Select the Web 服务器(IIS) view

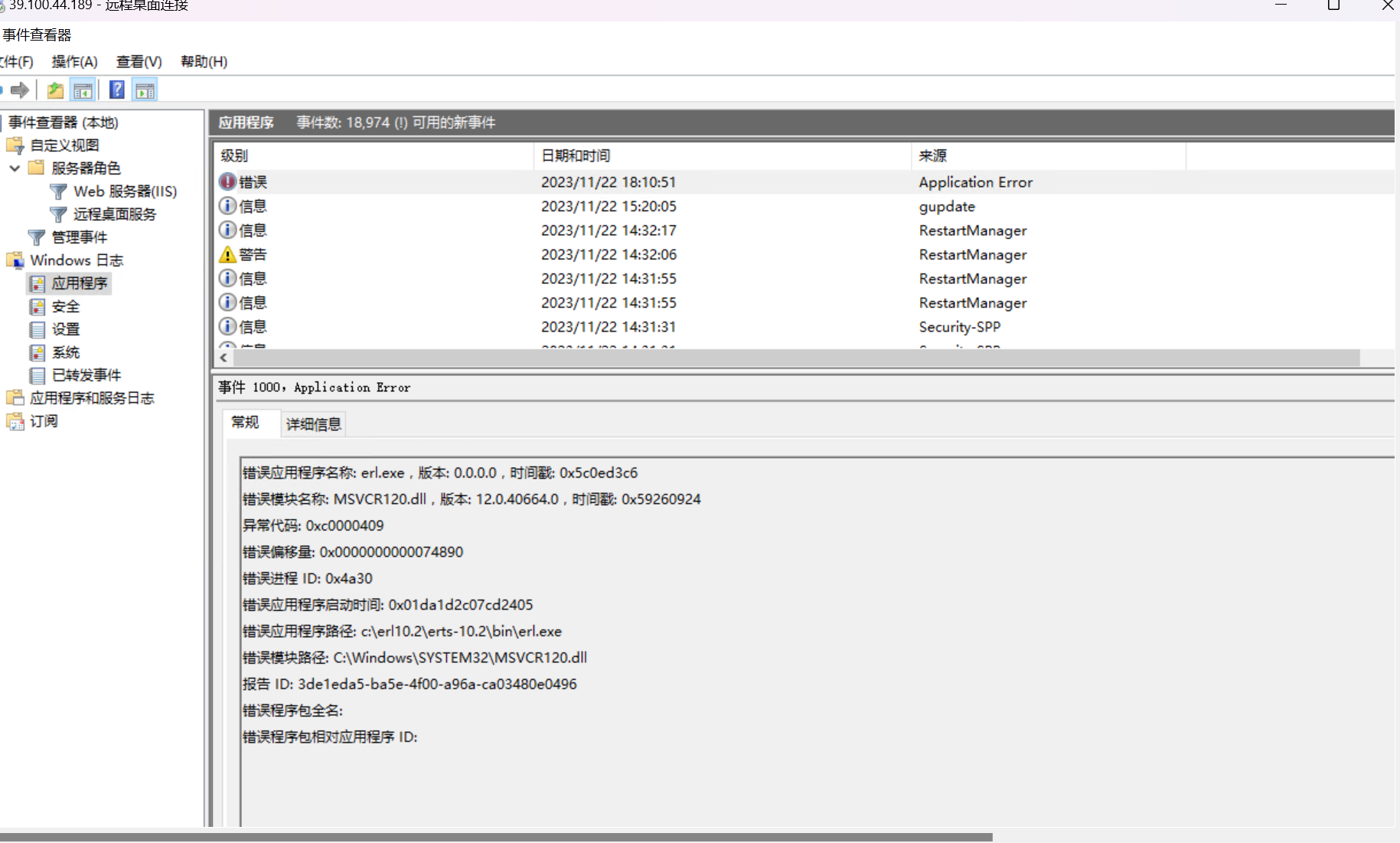(126, 191)
